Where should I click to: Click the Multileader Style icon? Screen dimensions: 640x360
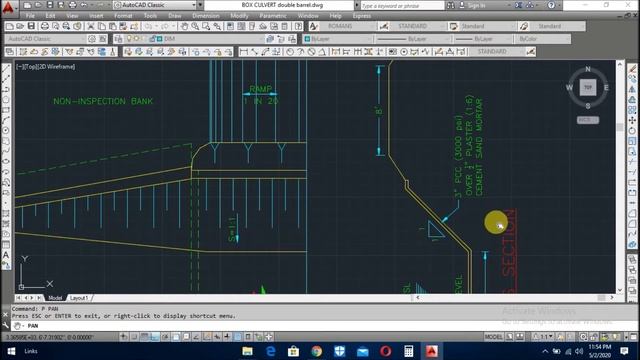click(x=524, y=27)
